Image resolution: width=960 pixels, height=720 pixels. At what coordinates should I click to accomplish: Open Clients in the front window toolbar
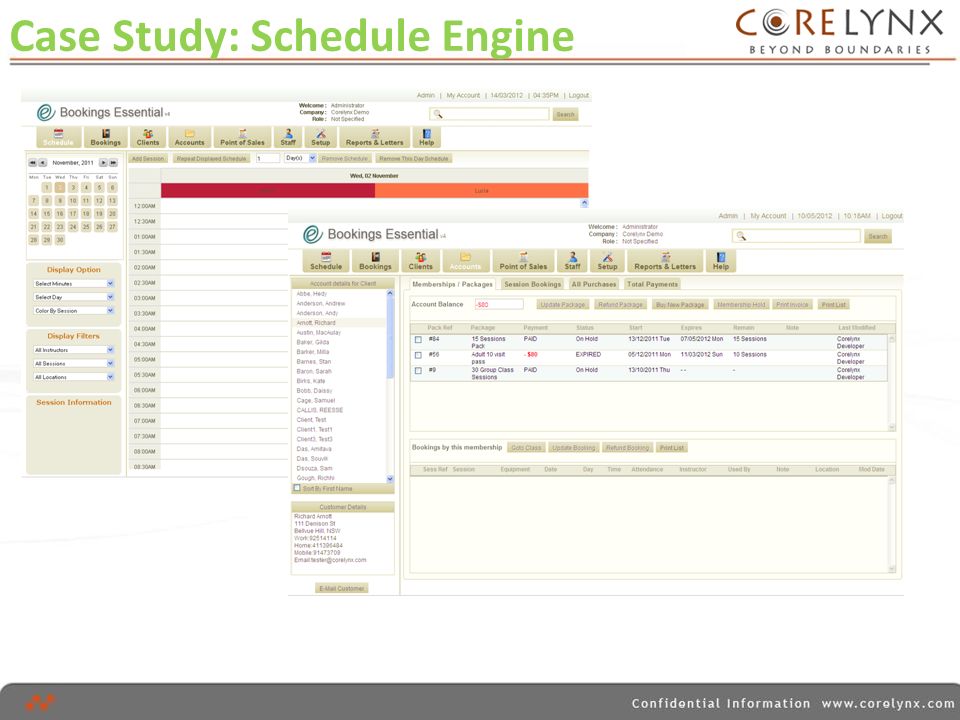(x=421, y=261)
